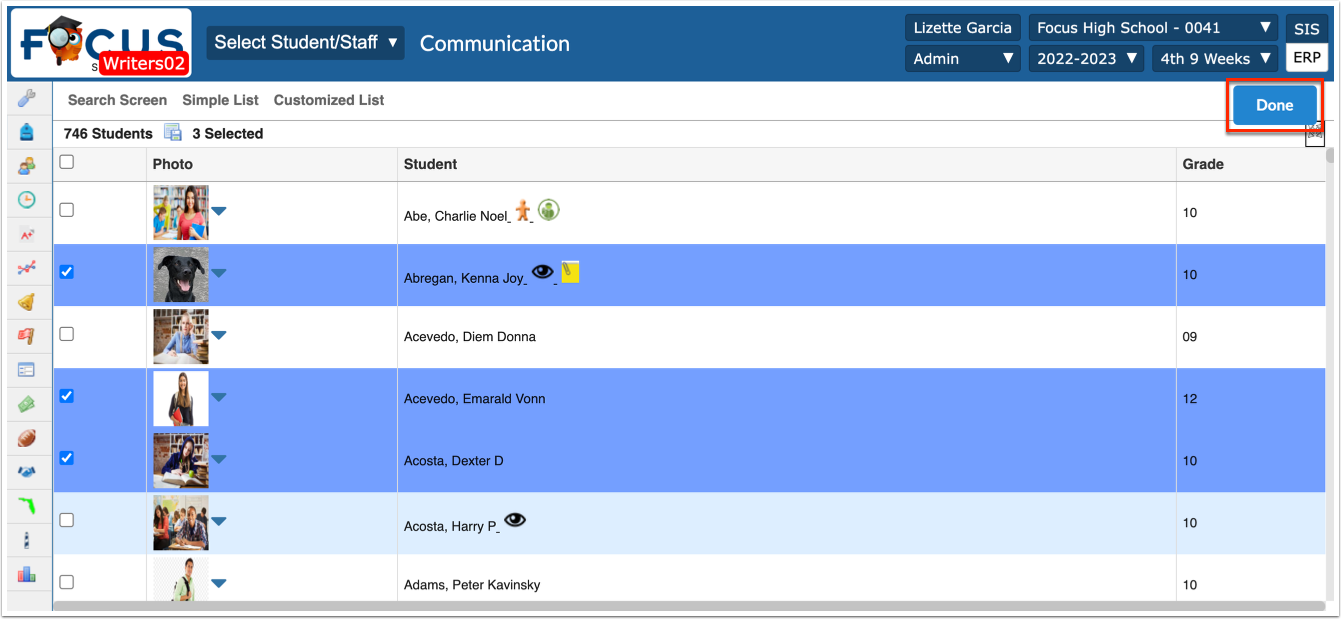
Task: Open the blue form card icon
Action: [x=27, y=370]
